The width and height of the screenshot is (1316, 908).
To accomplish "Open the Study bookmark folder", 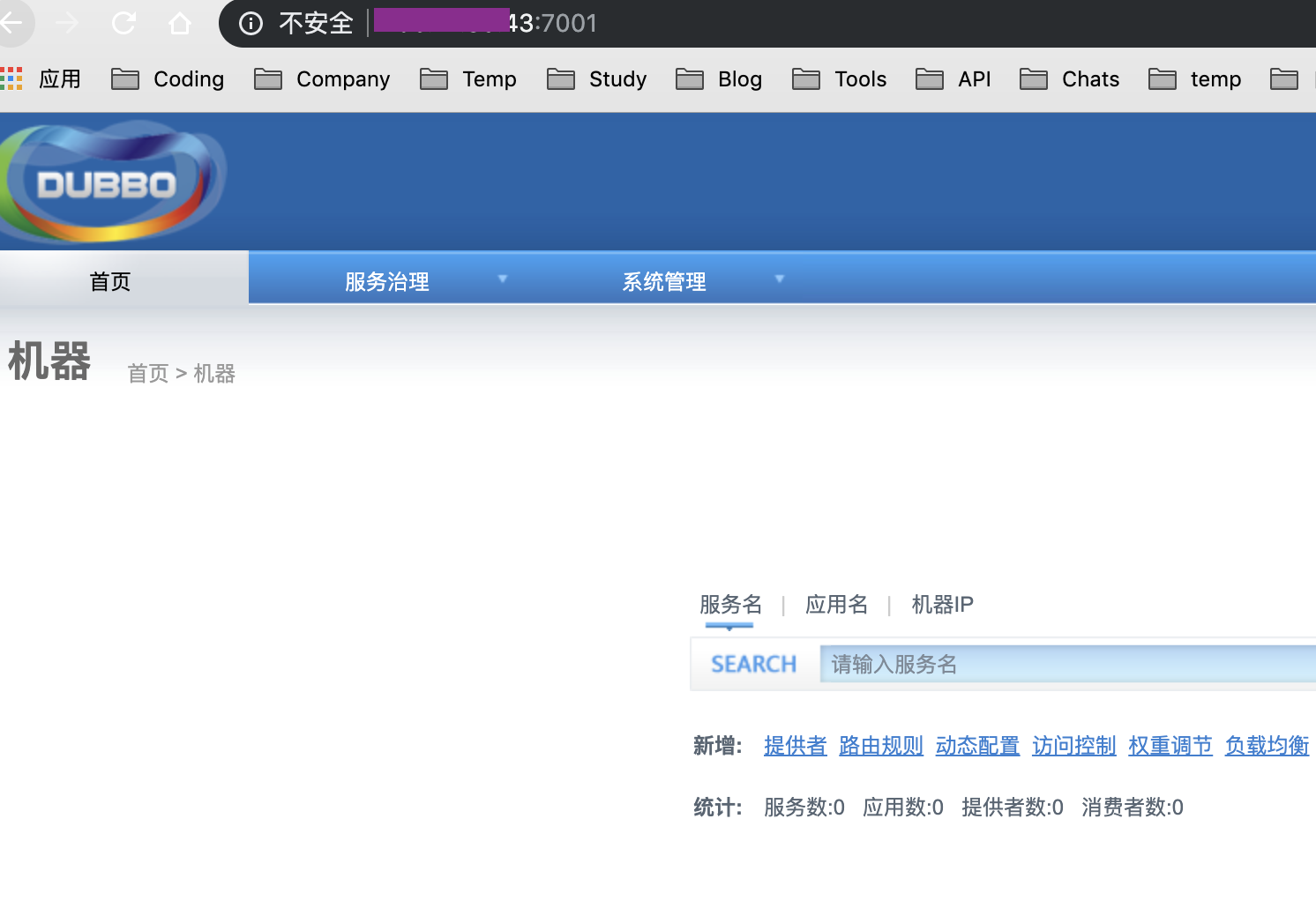I will coord(597,79).
